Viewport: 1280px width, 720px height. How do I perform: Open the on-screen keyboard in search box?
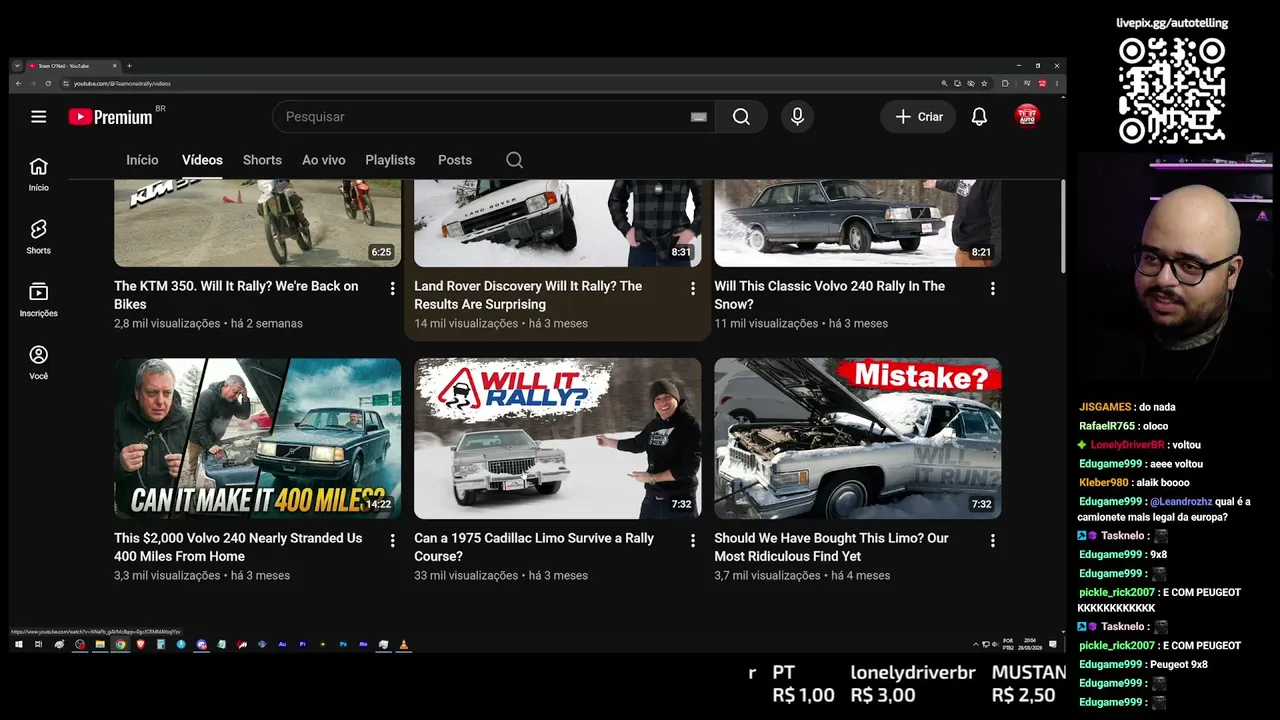coord(699,117)
